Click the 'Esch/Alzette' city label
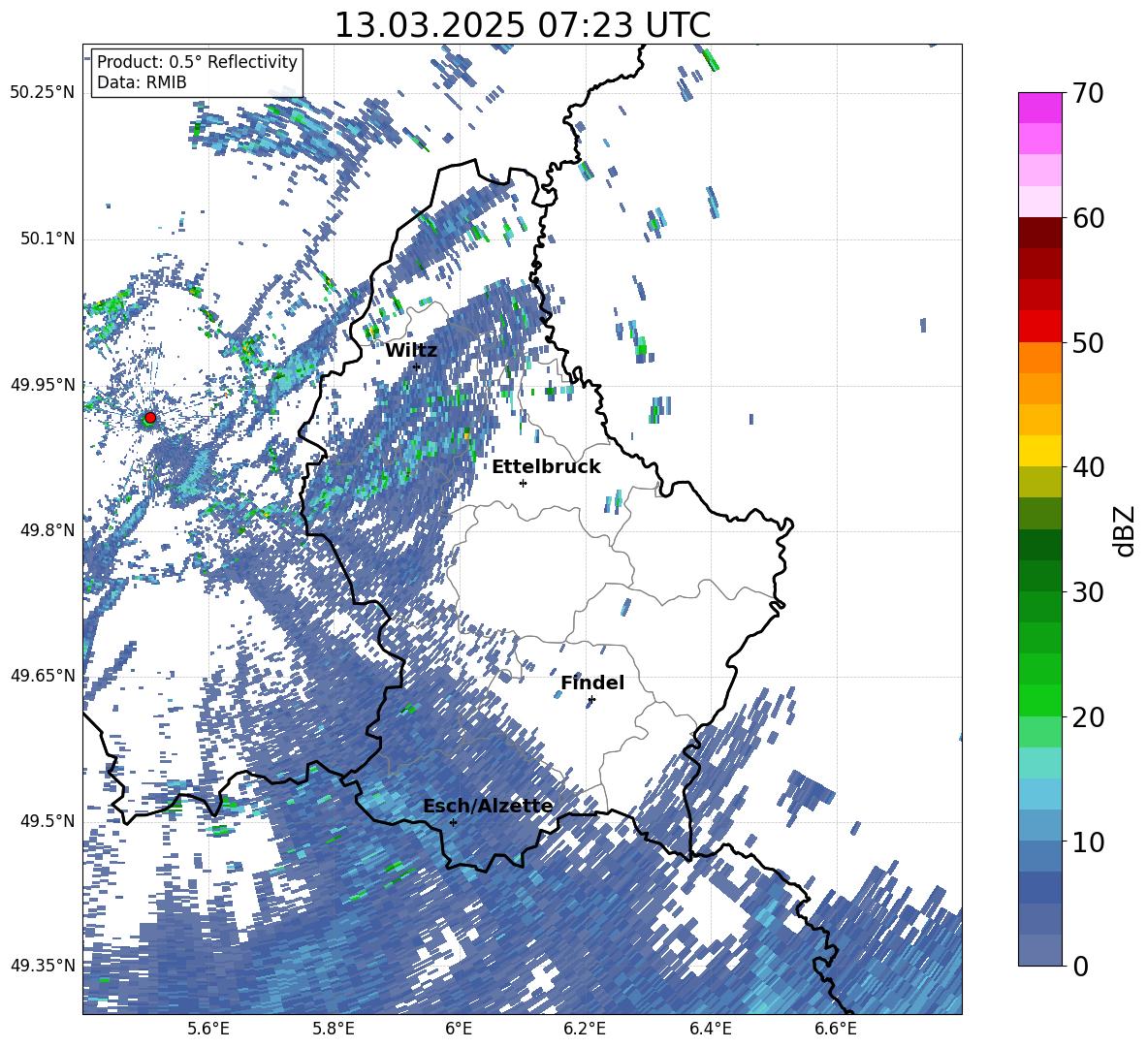Viewport: 1148px width, 1048px height. [488, 806]
